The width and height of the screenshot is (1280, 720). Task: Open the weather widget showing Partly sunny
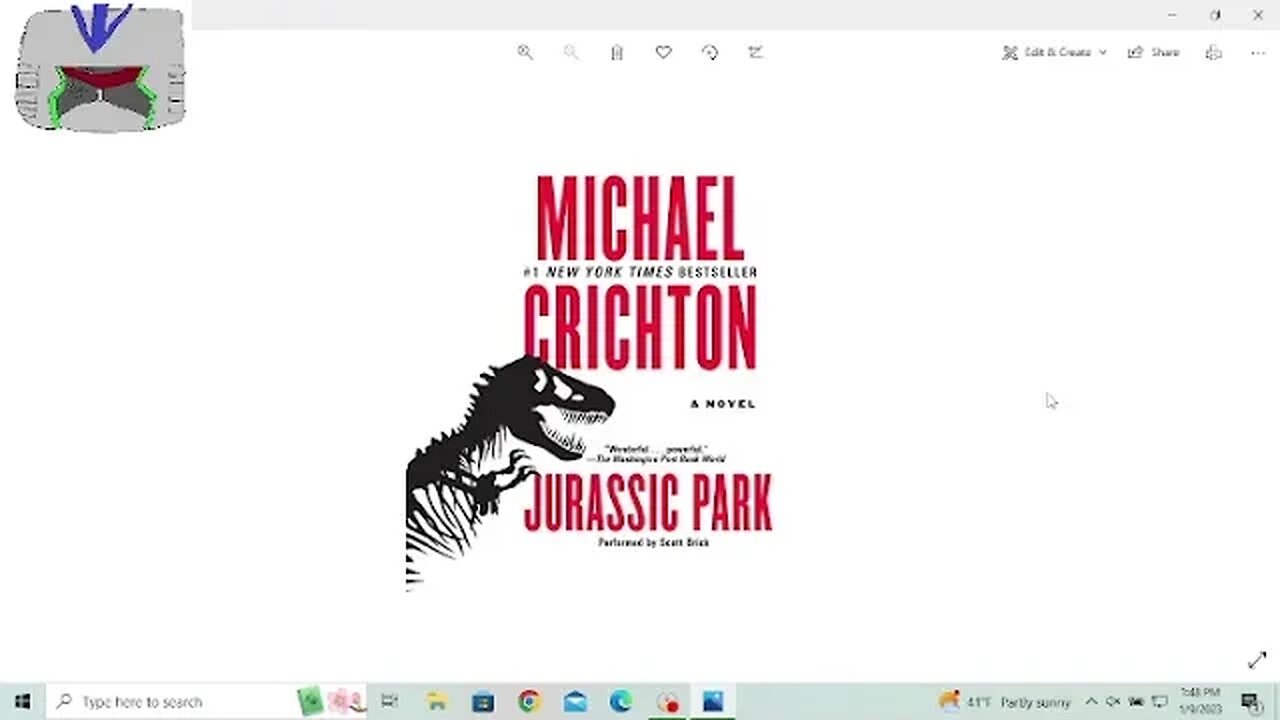[x=1004, y=701]
